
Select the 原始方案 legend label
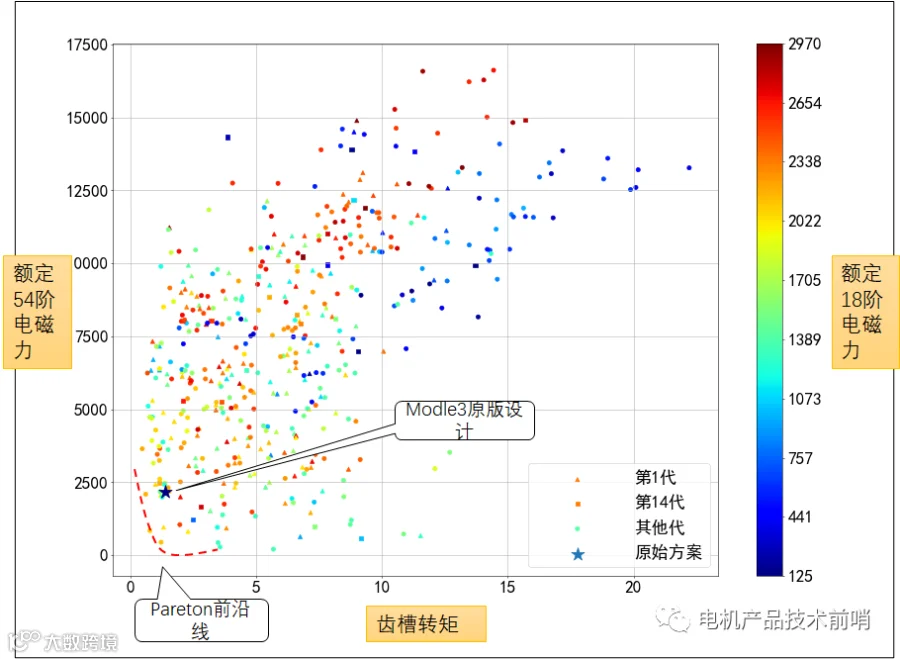click(668, 552)
